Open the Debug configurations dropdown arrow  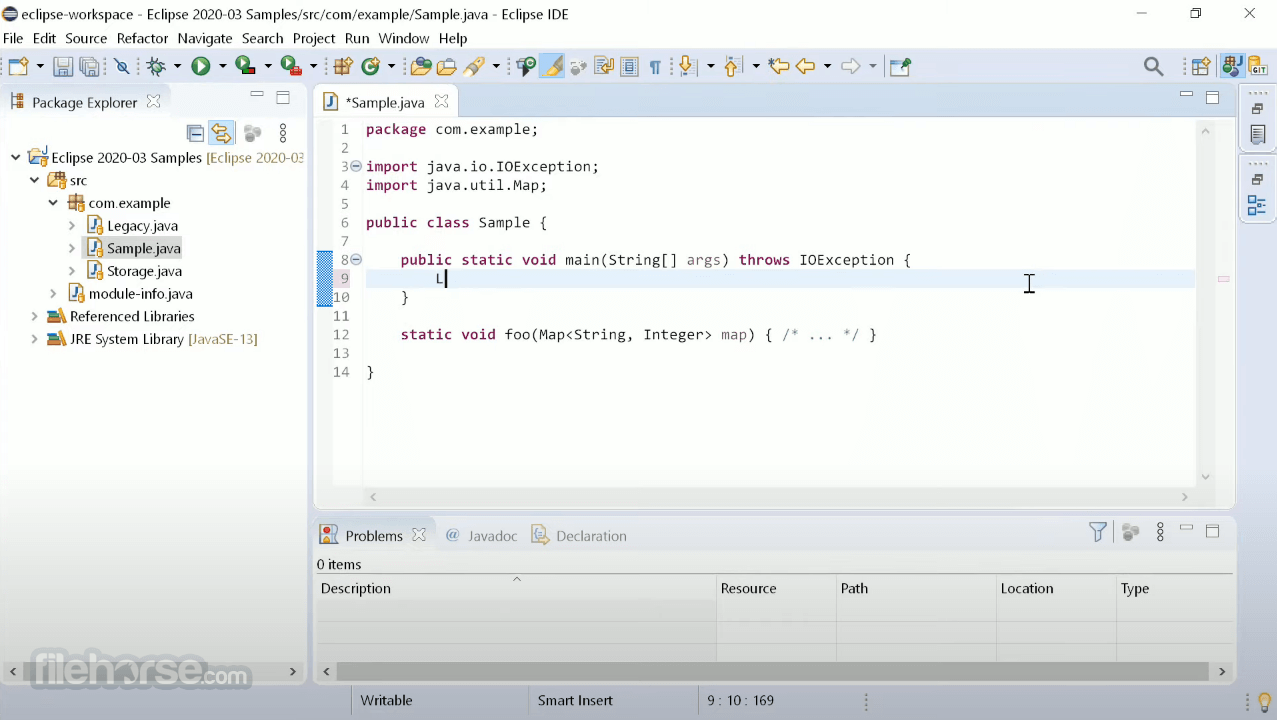pos(177,67)
